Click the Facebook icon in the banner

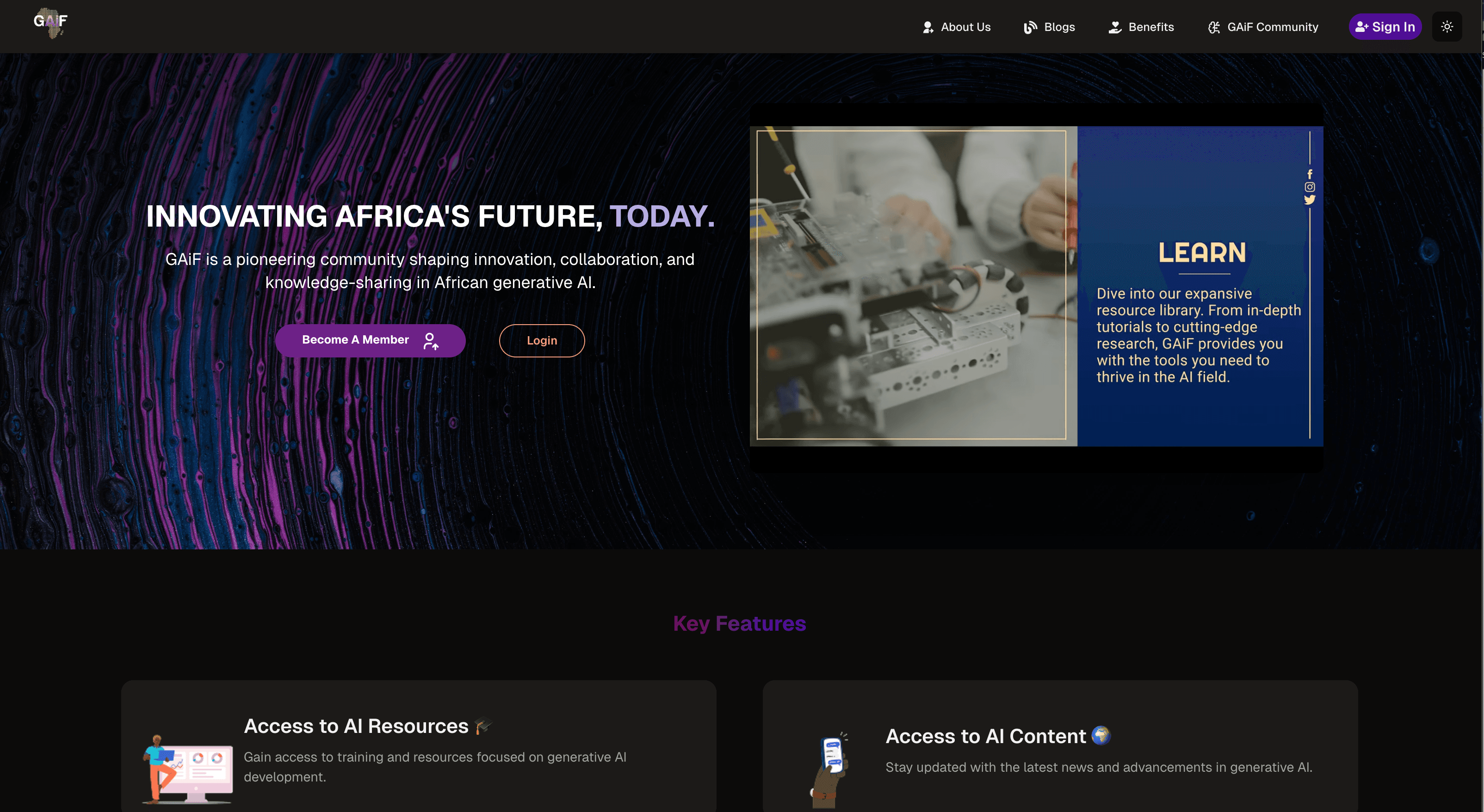click(x=1310, y=174)
